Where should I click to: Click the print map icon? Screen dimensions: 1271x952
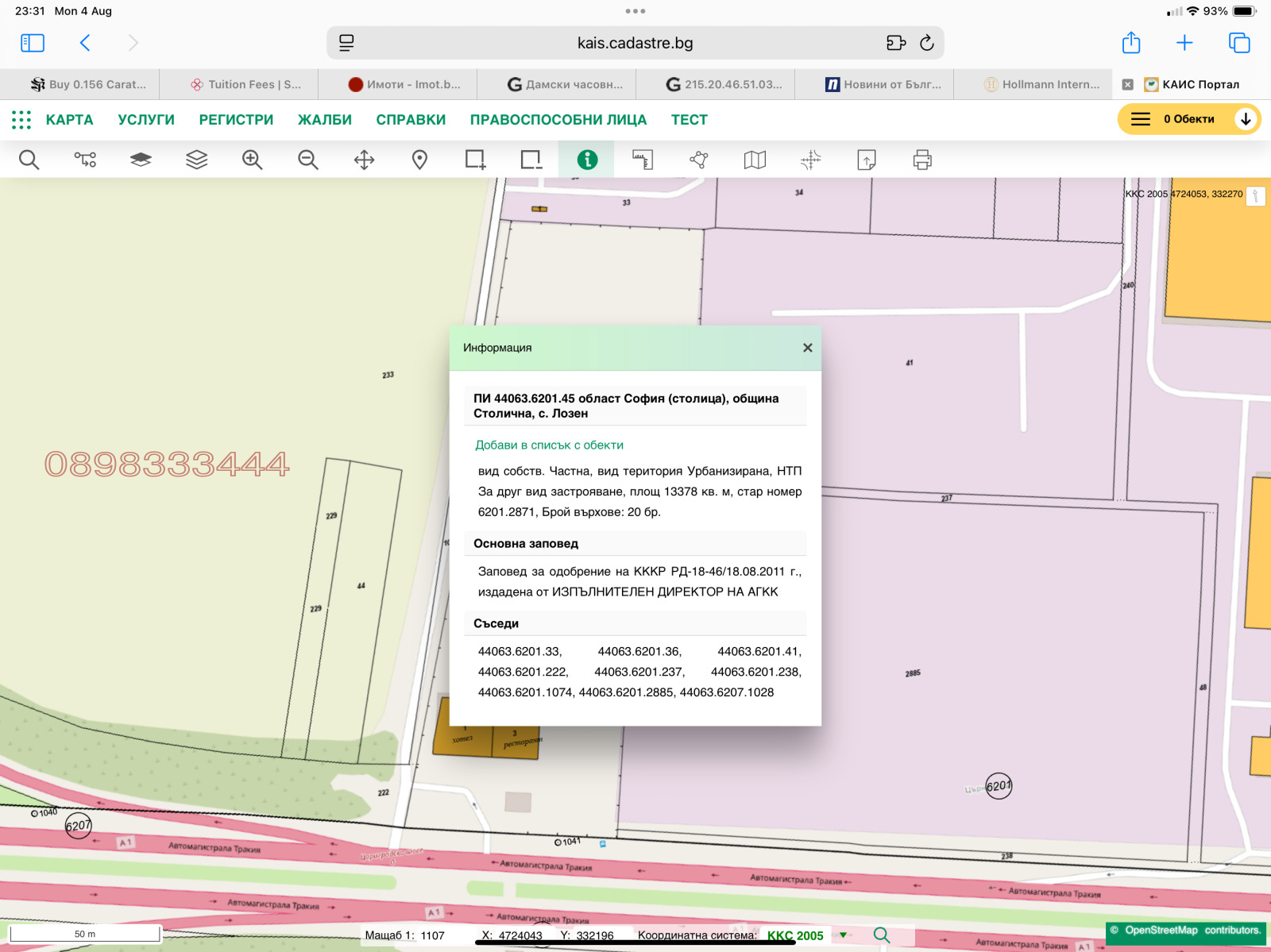(922, 160)
